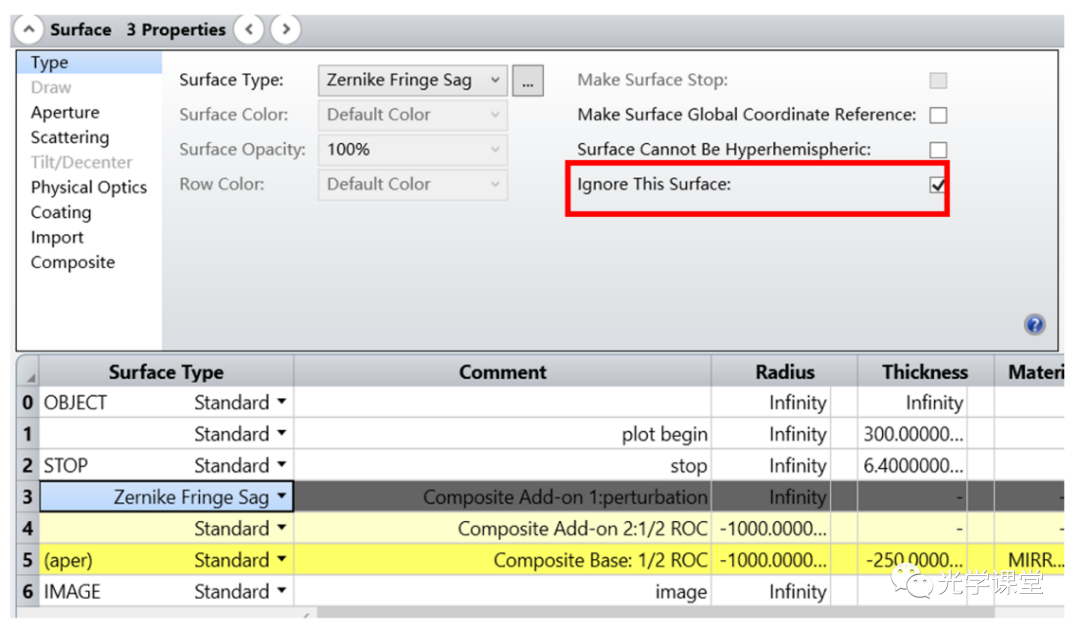Viewport: 1080px width, 630px height.
Task: Select the Physical Optics properties tab
Action: 89,187
